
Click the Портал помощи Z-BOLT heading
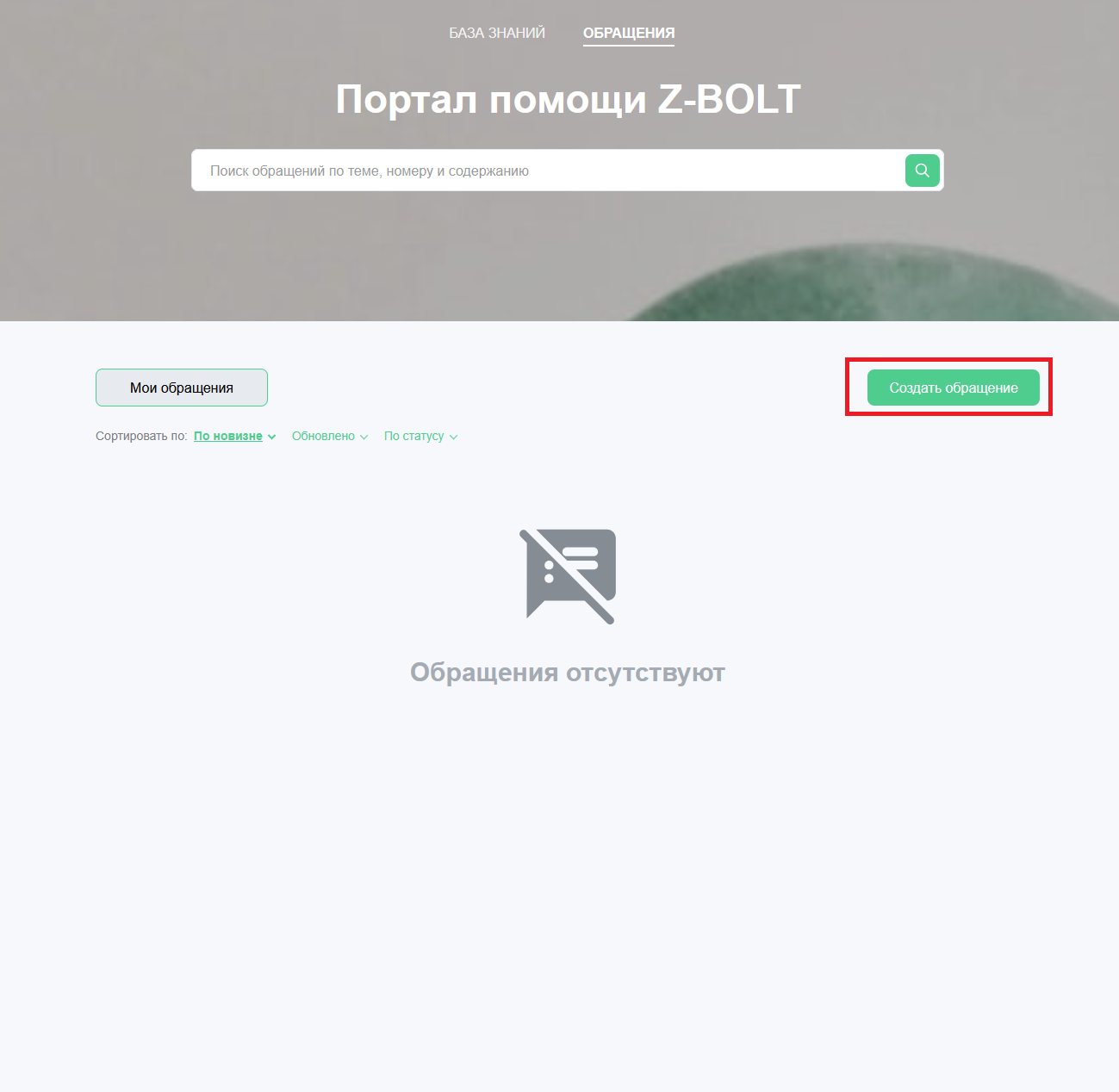568,99
